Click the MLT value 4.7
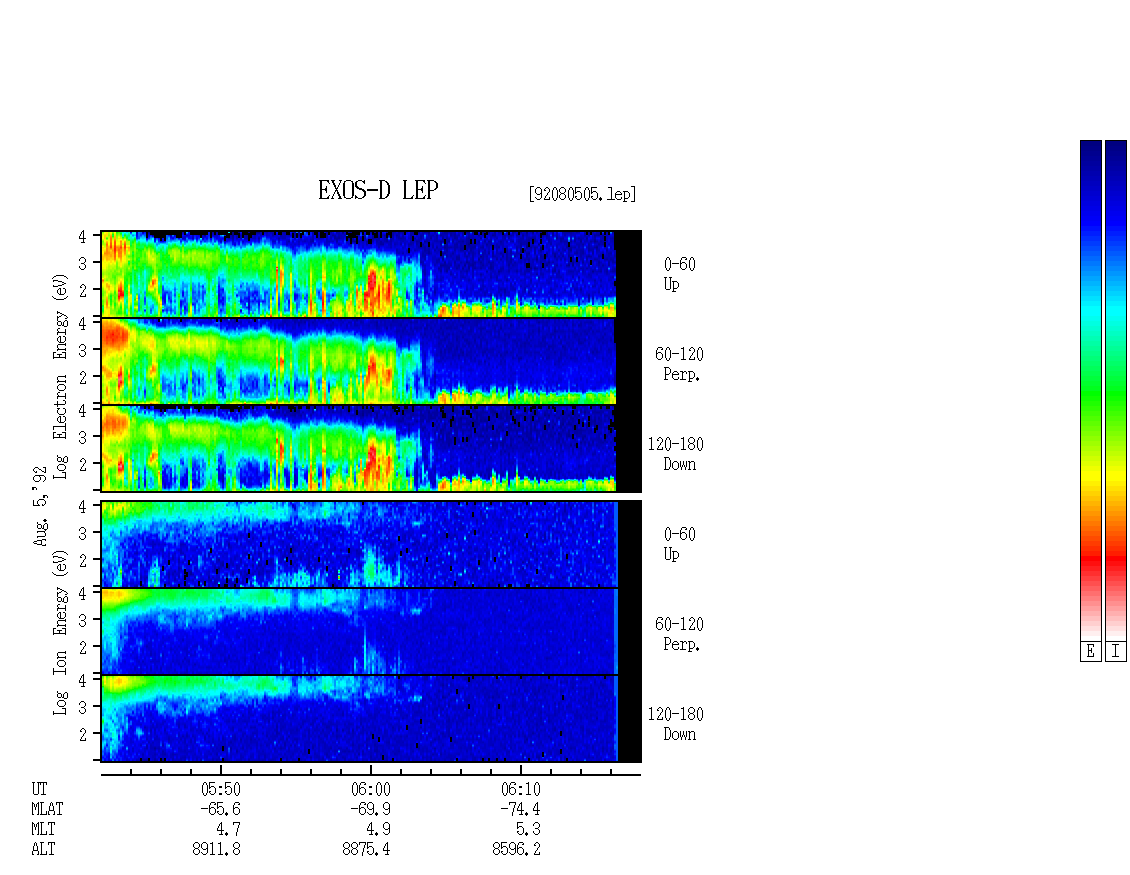 pos(228,829)
